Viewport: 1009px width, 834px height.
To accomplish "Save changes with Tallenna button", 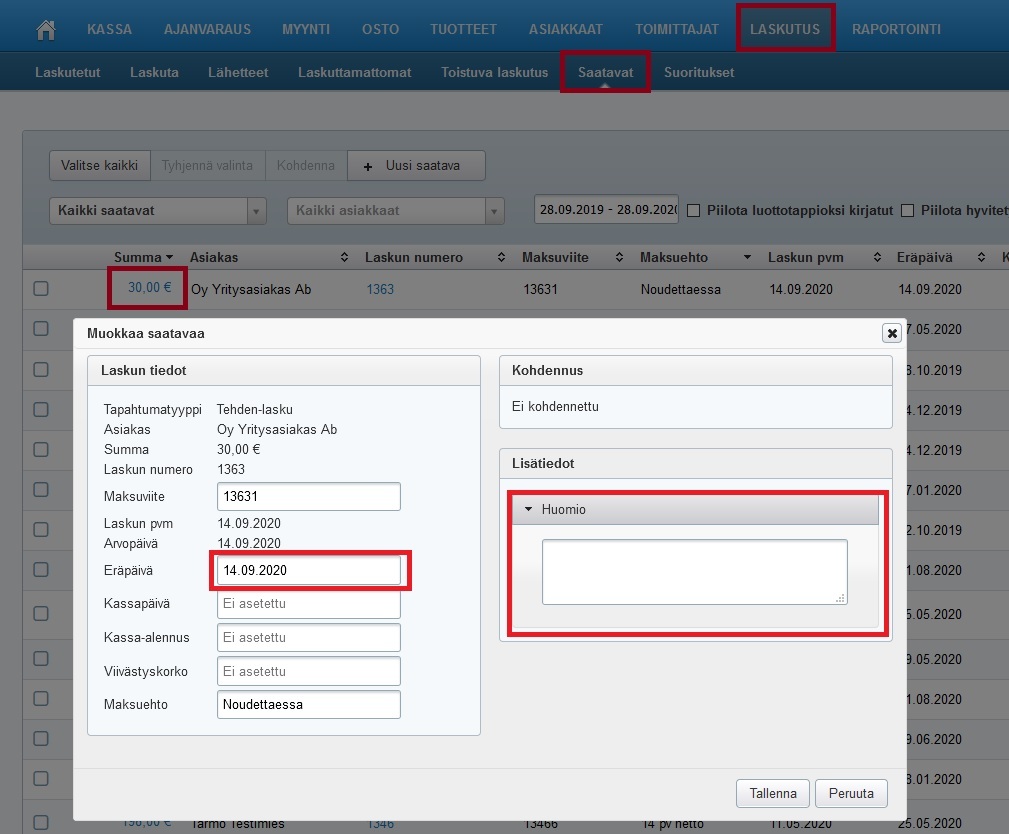I will point(773,794).
